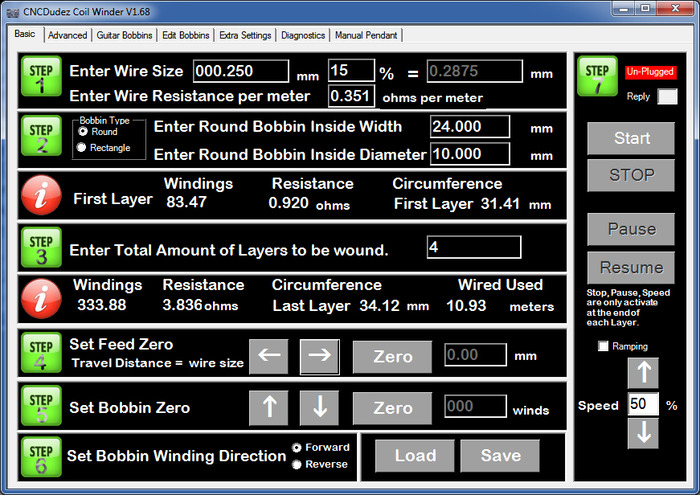This screenshot has height=495, width=700.
Task: Click the Wired Used value 10.93
Action: (466, 306)
